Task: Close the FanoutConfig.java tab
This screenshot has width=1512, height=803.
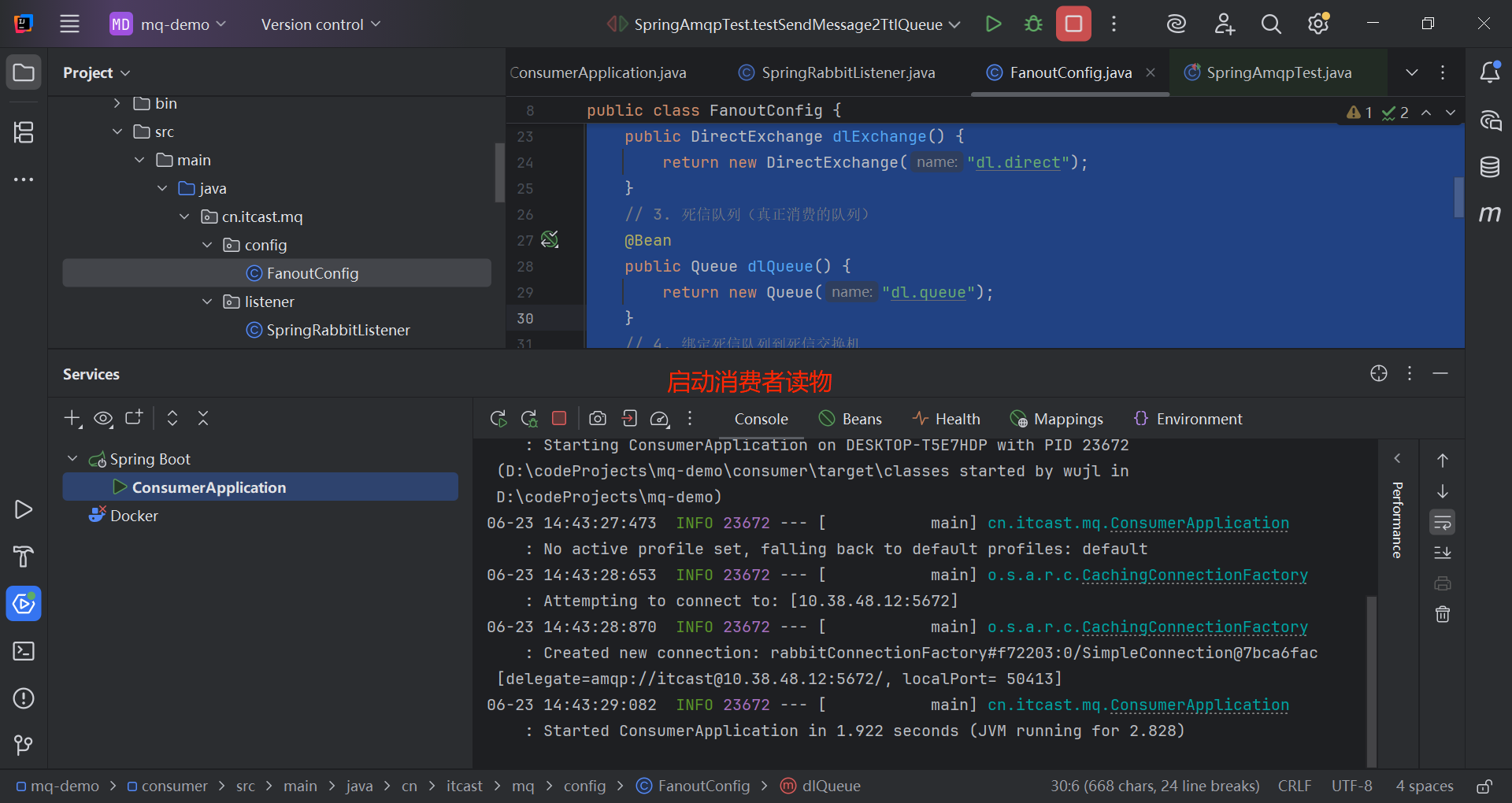Action: [1151, 72]
